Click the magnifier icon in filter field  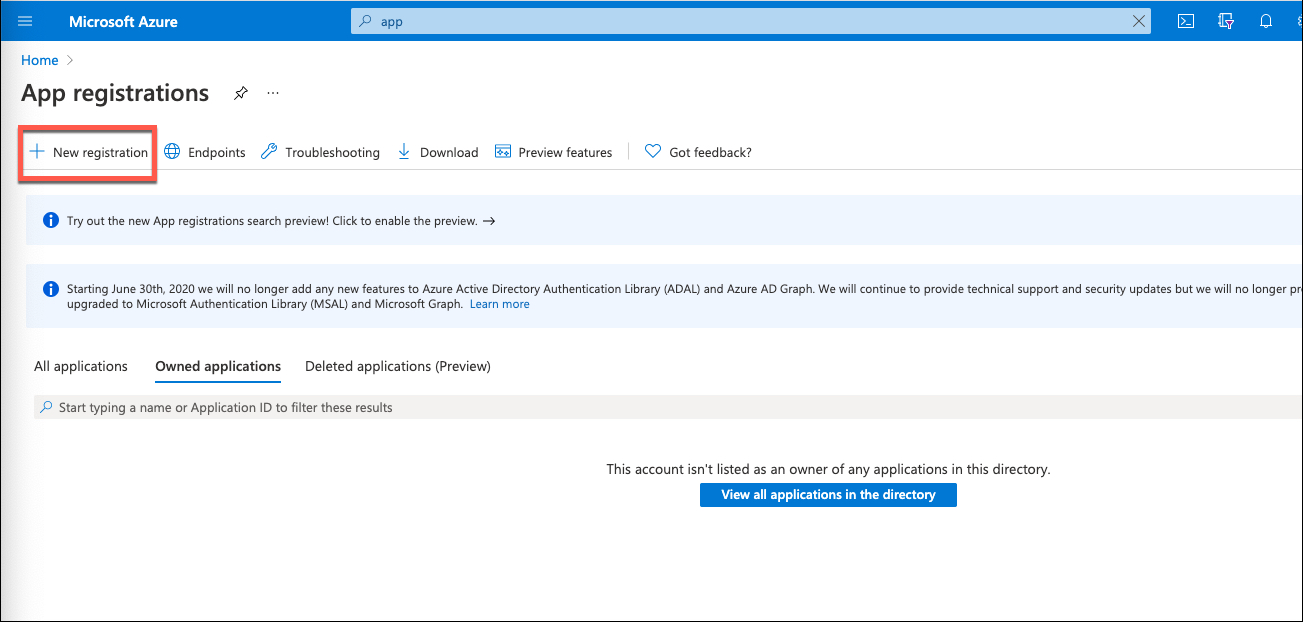46,407
